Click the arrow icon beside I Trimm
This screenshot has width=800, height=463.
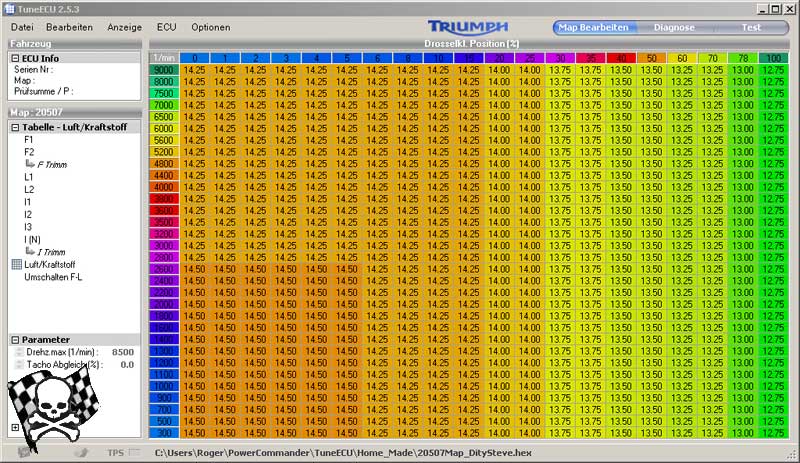[30, 251]
